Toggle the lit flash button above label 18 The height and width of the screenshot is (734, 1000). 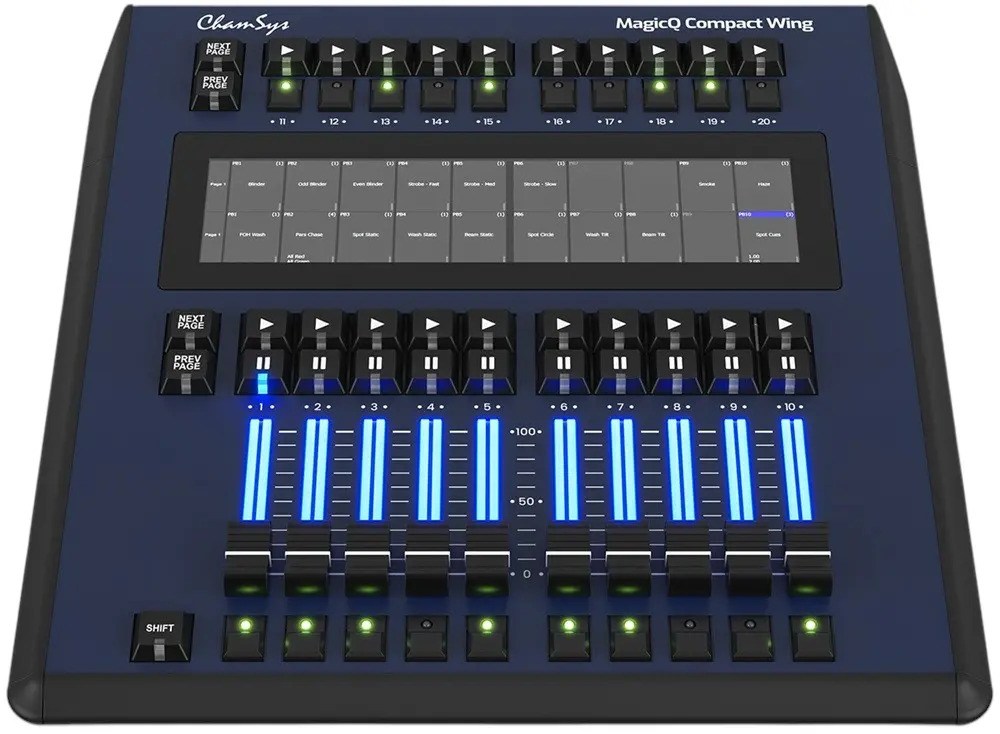660,93
